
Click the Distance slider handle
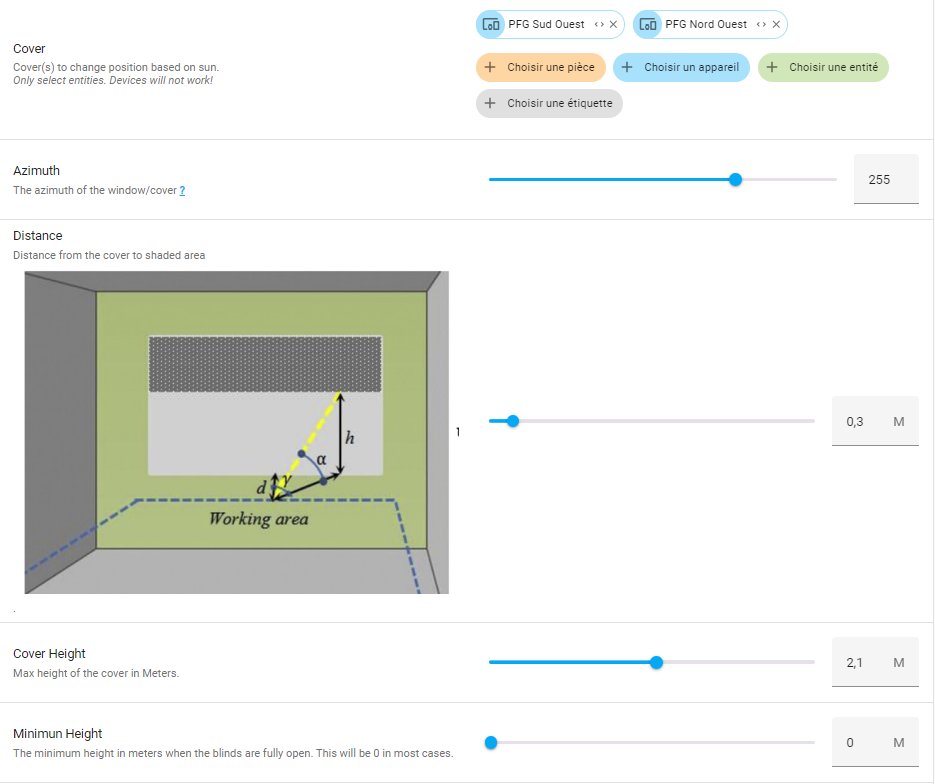(x=513, y=421)
